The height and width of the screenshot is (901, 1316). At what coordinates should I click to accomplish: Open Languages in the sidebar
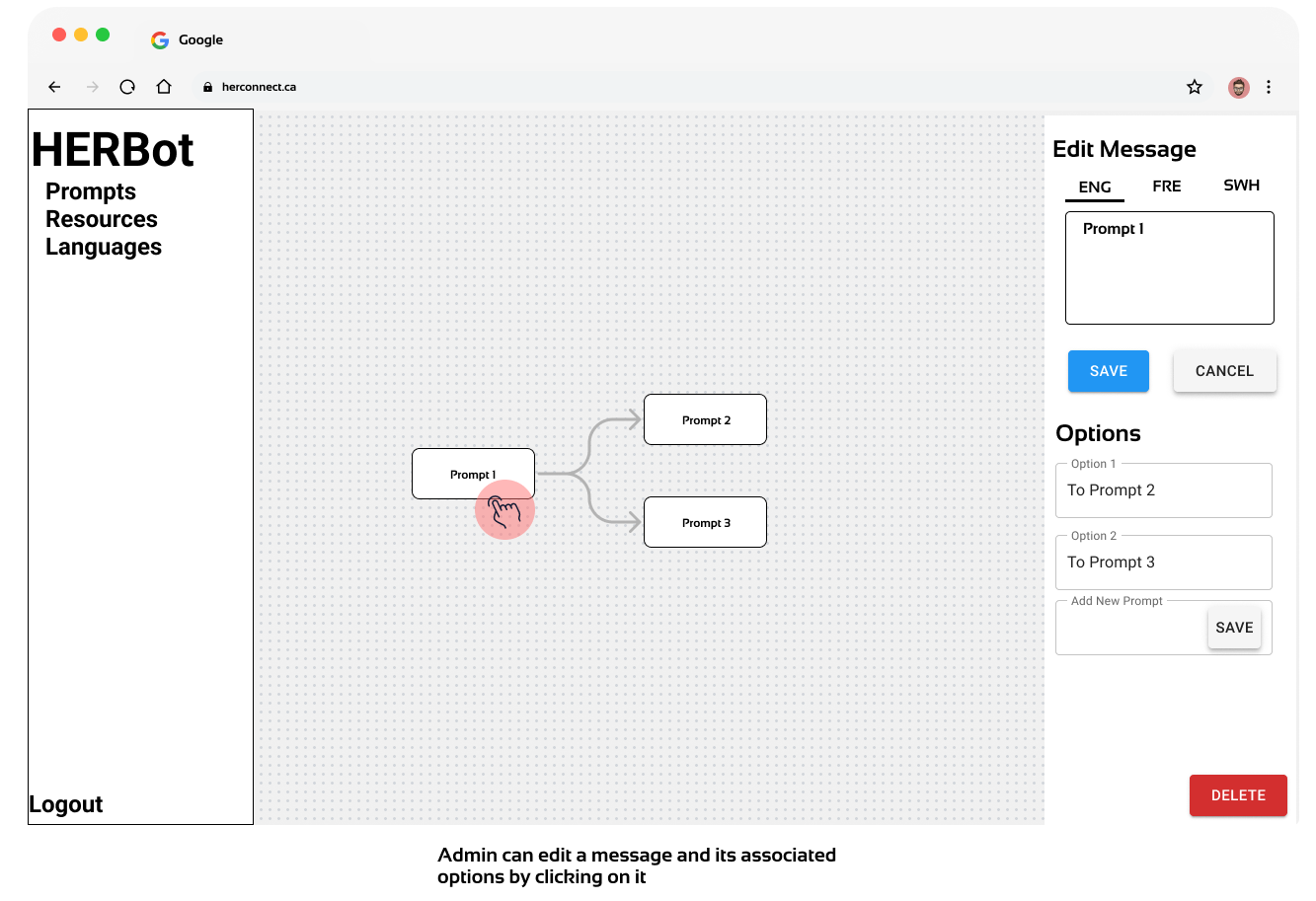[104, 247]
